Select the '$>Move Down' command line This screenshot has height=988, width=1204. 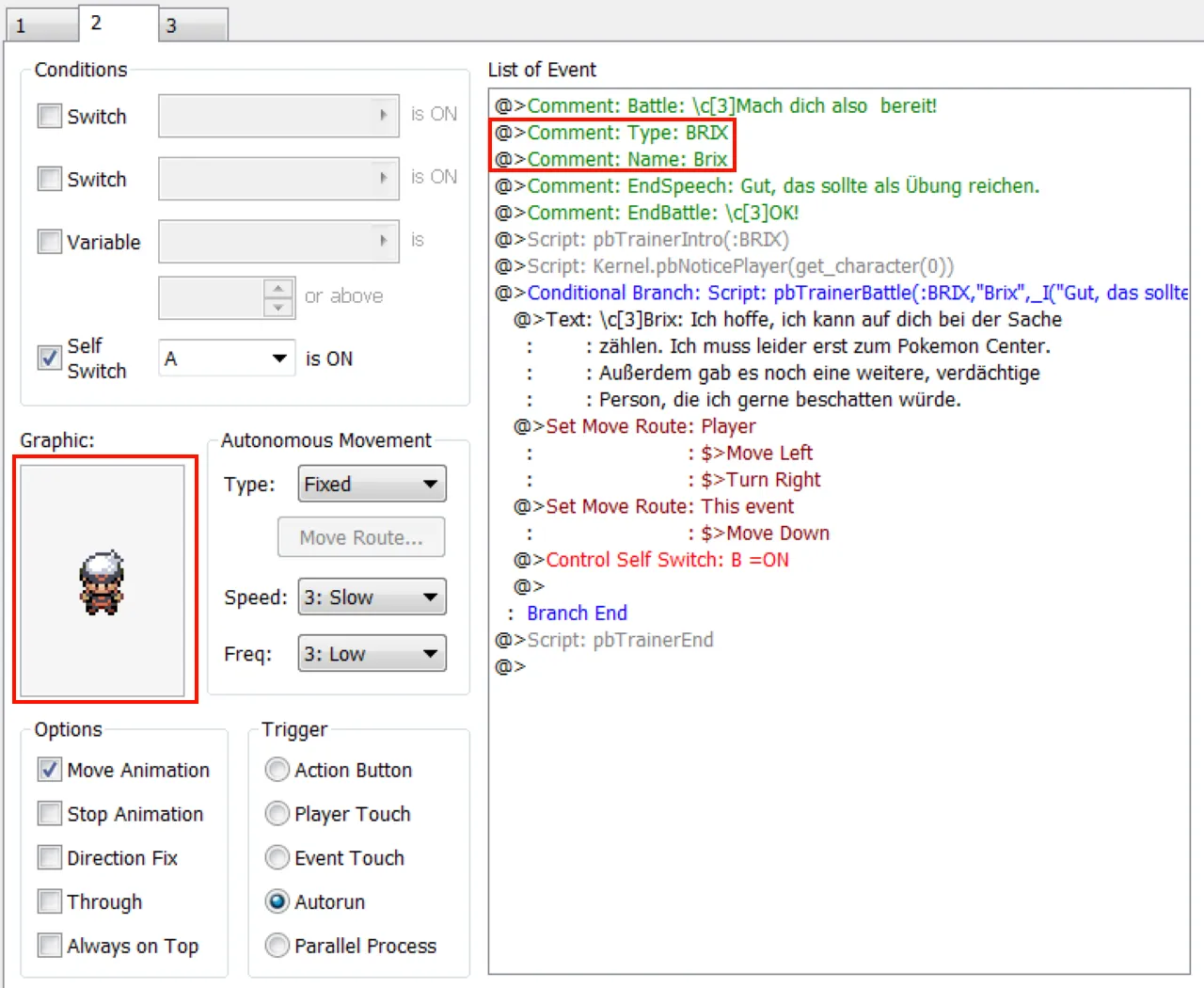pyautogui.click(x=766, y=533)
